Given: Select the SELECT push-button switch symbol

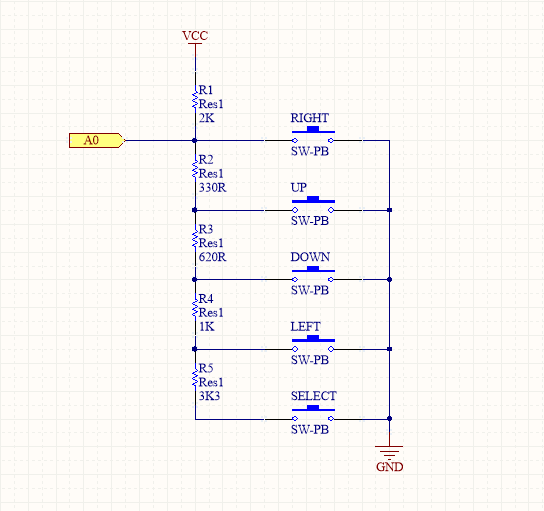Looking at the screenshot, I should tap(313, 413).
